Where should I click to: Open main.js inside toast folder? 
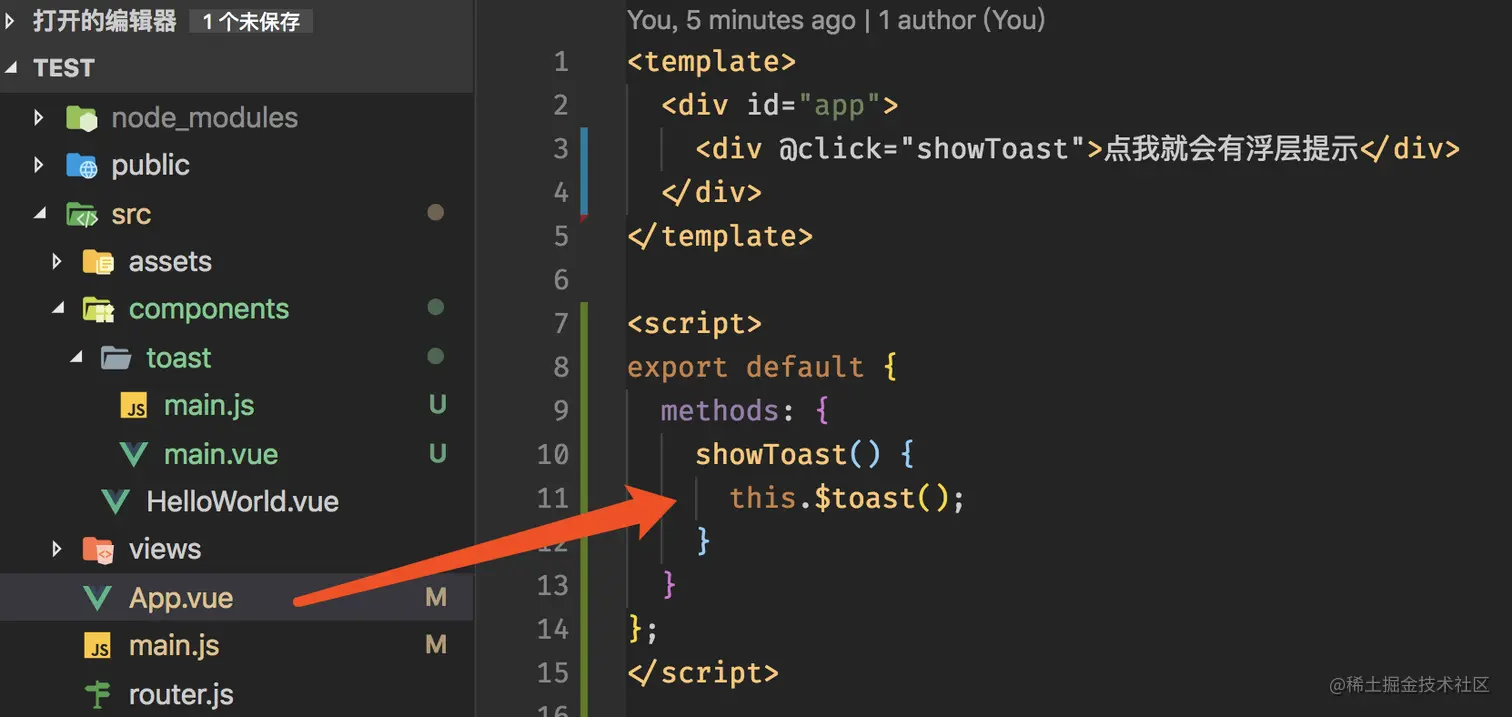[x=209, y=406]
